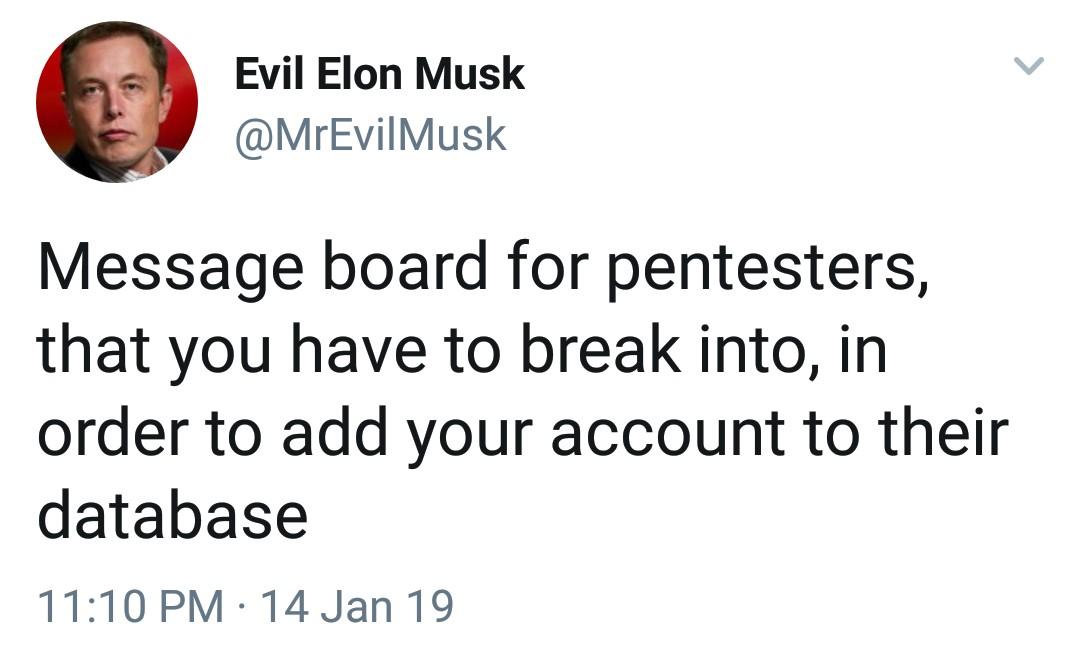Image resolution: width=1080 pixels, height=656 pixels.
Task: Click "Message board" at the tweet start
Action: coord(263,267)
